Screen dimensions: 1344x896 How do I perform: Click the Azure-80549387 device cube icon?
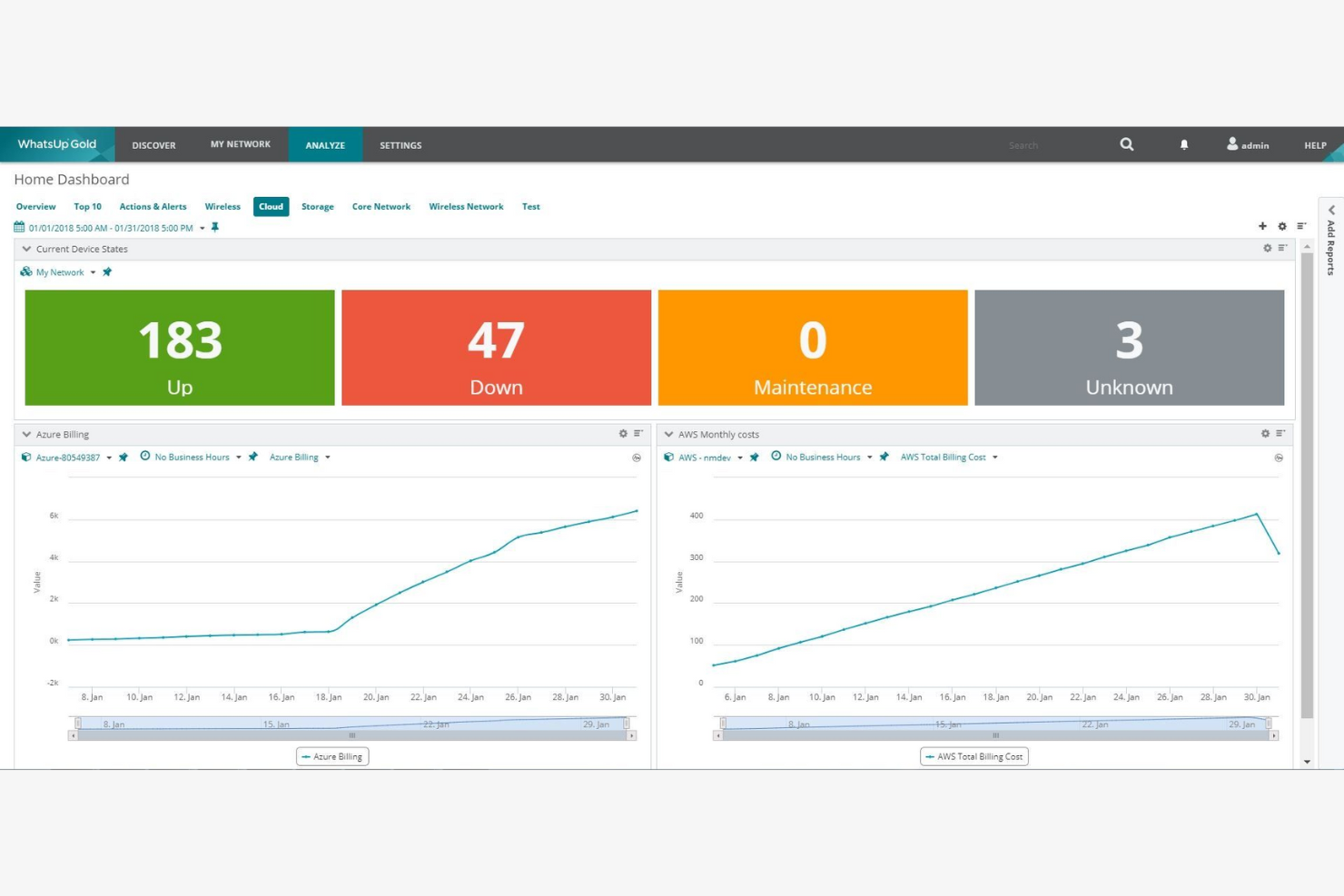click(x=25, y=457)
